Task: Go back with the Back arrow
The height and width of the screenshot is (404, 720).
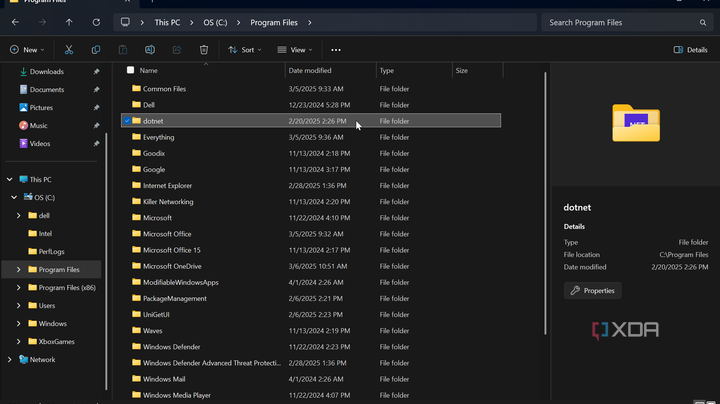Action: [x=15, y=22]
